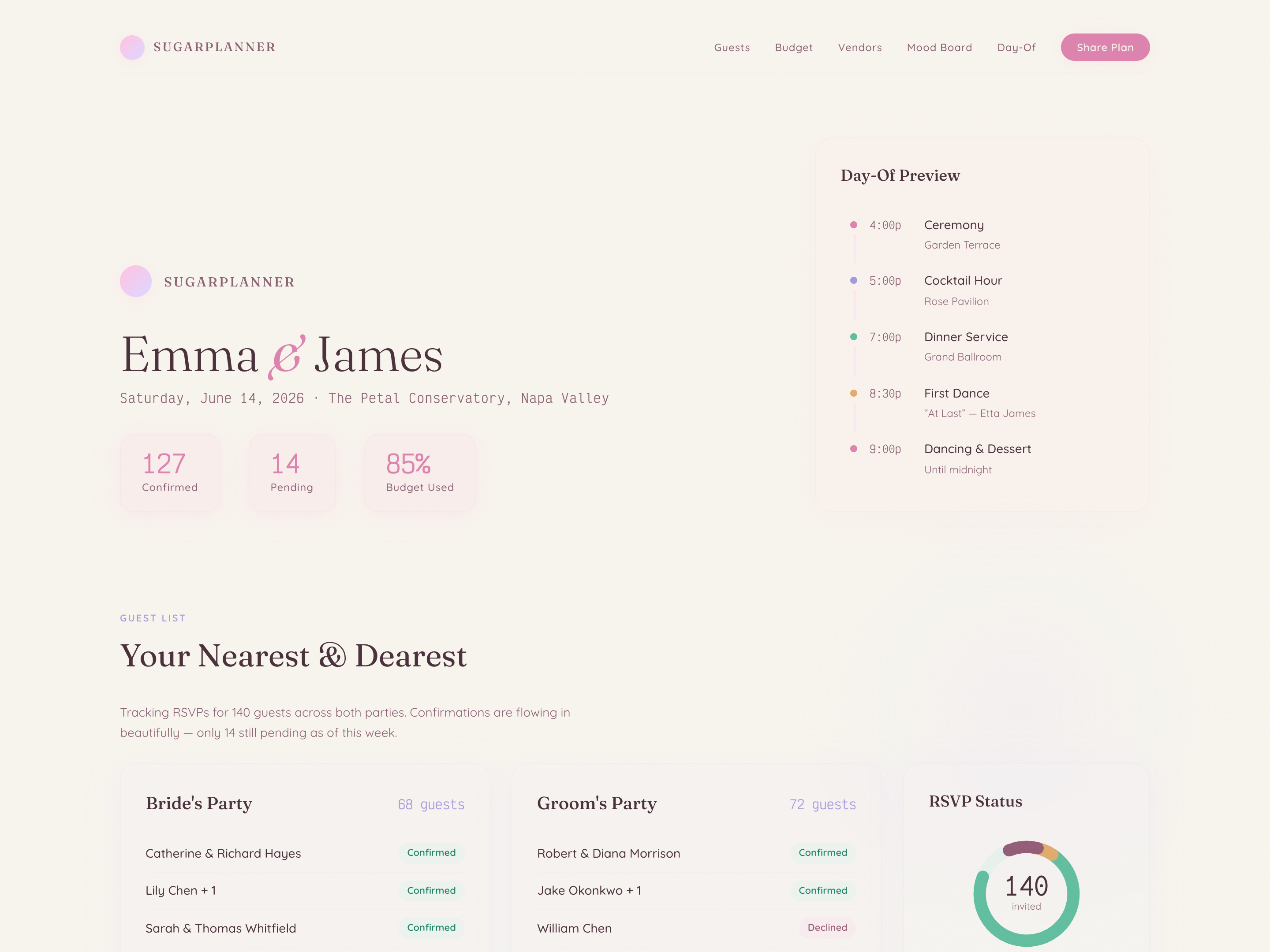Open the Guests navigation tab
The width and height of the screenshot is (1270, 952).
coord(732,47)
